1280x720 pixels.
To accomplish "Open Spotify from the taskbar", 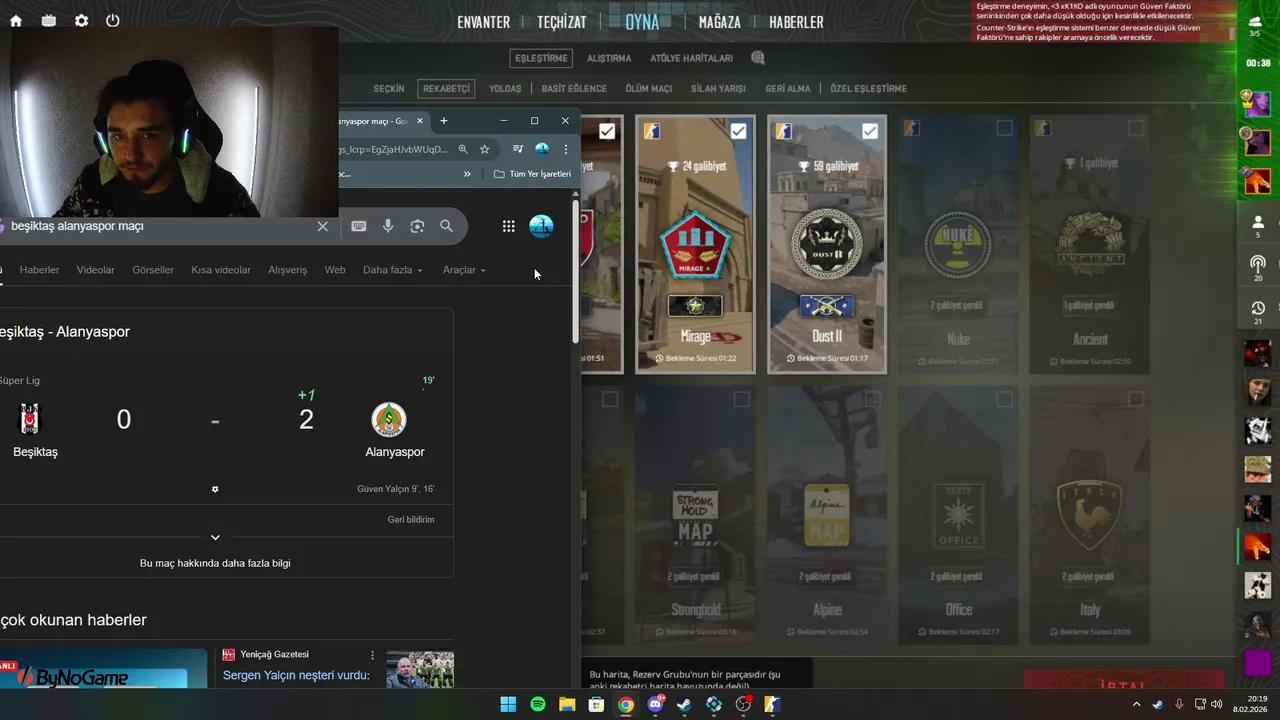I will 538,704.
